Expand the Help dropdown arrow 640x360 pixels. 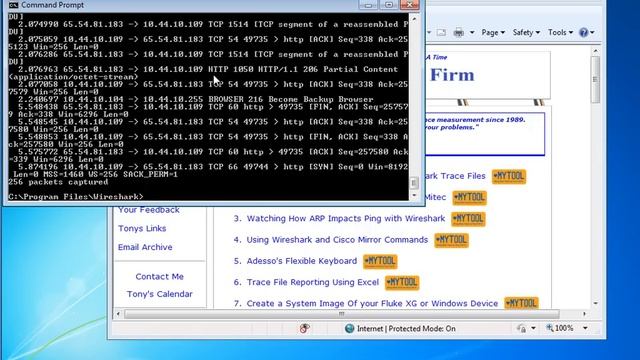tap(592, 32)
